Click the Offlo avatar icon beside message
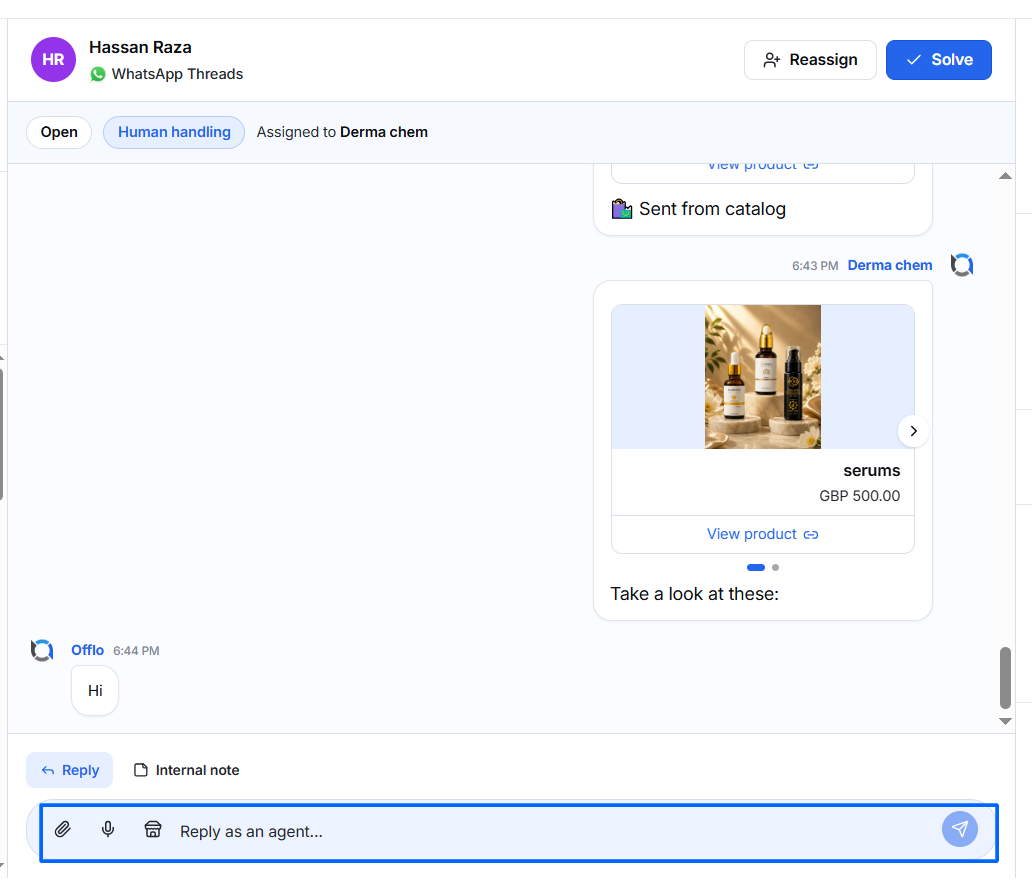 tap(42, 651)
